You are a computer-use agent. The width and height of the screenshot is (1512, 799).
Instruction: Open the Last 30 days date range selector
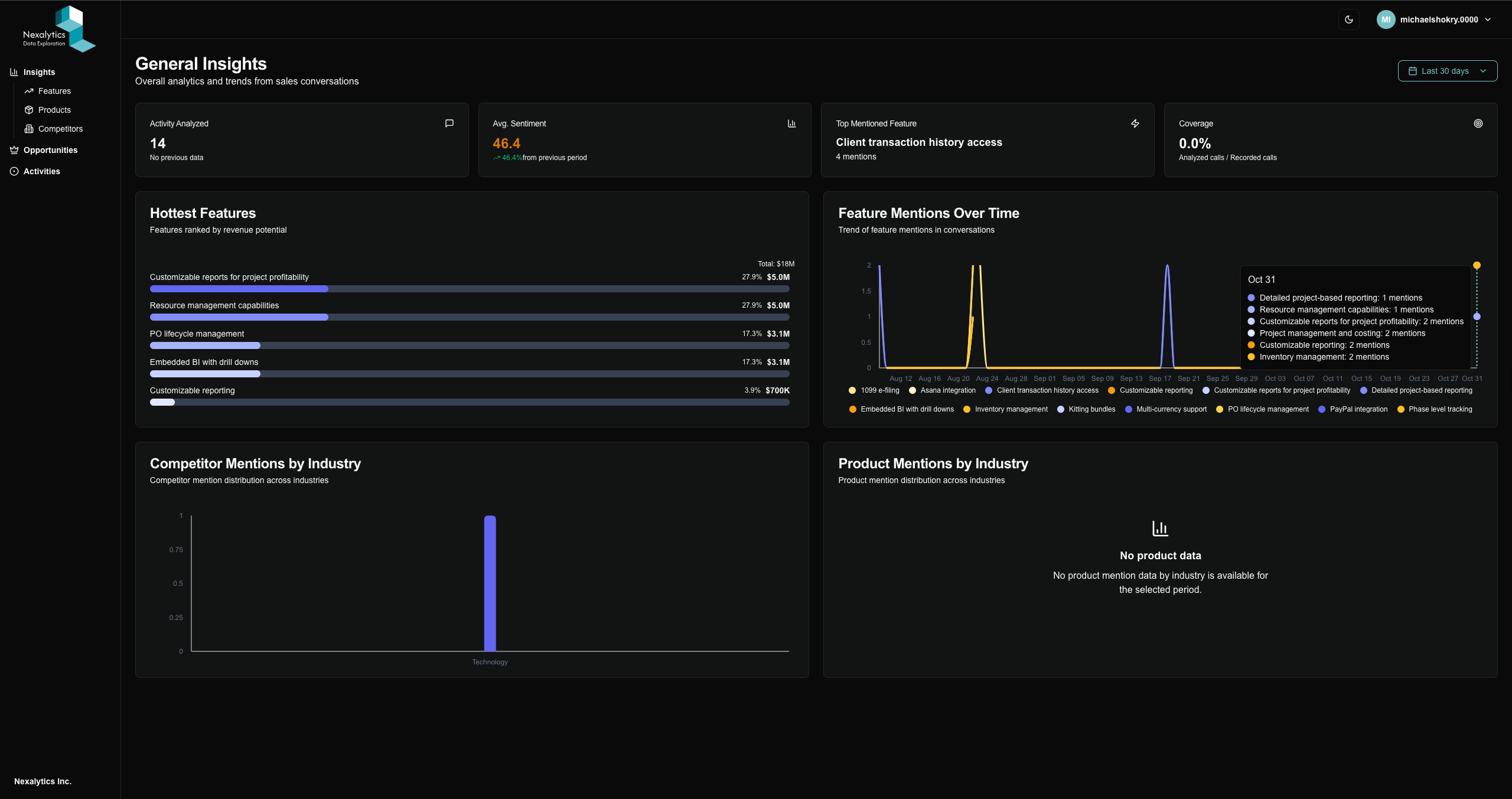tap(1447, 70)
